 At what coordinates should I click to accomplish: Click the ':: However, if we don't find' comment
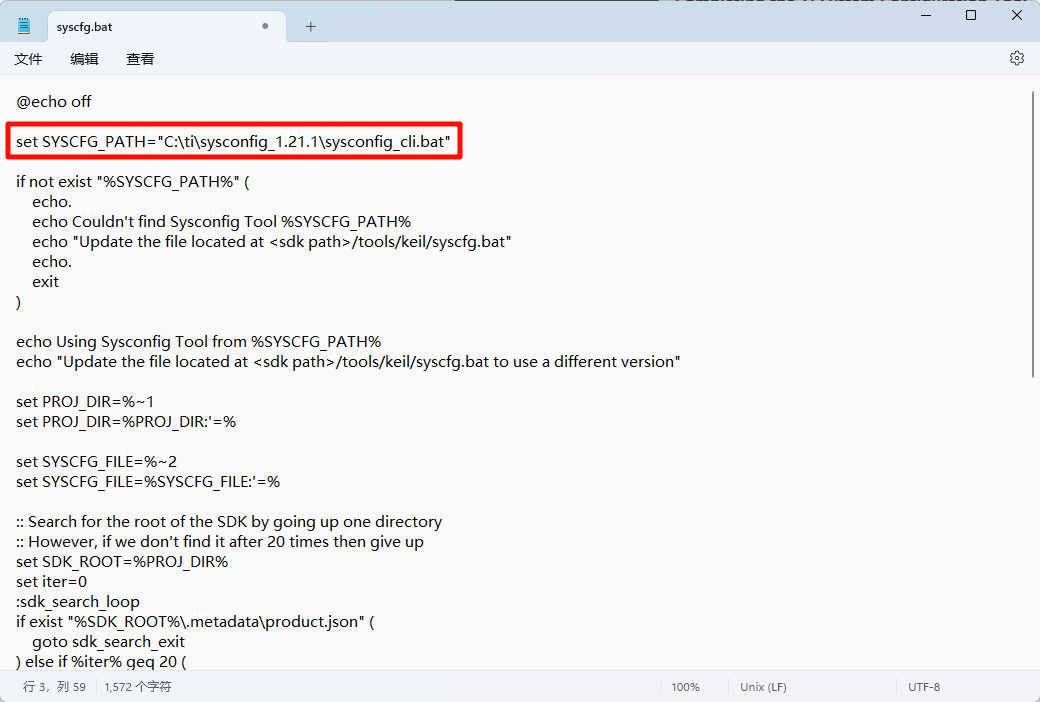point(220,541)
